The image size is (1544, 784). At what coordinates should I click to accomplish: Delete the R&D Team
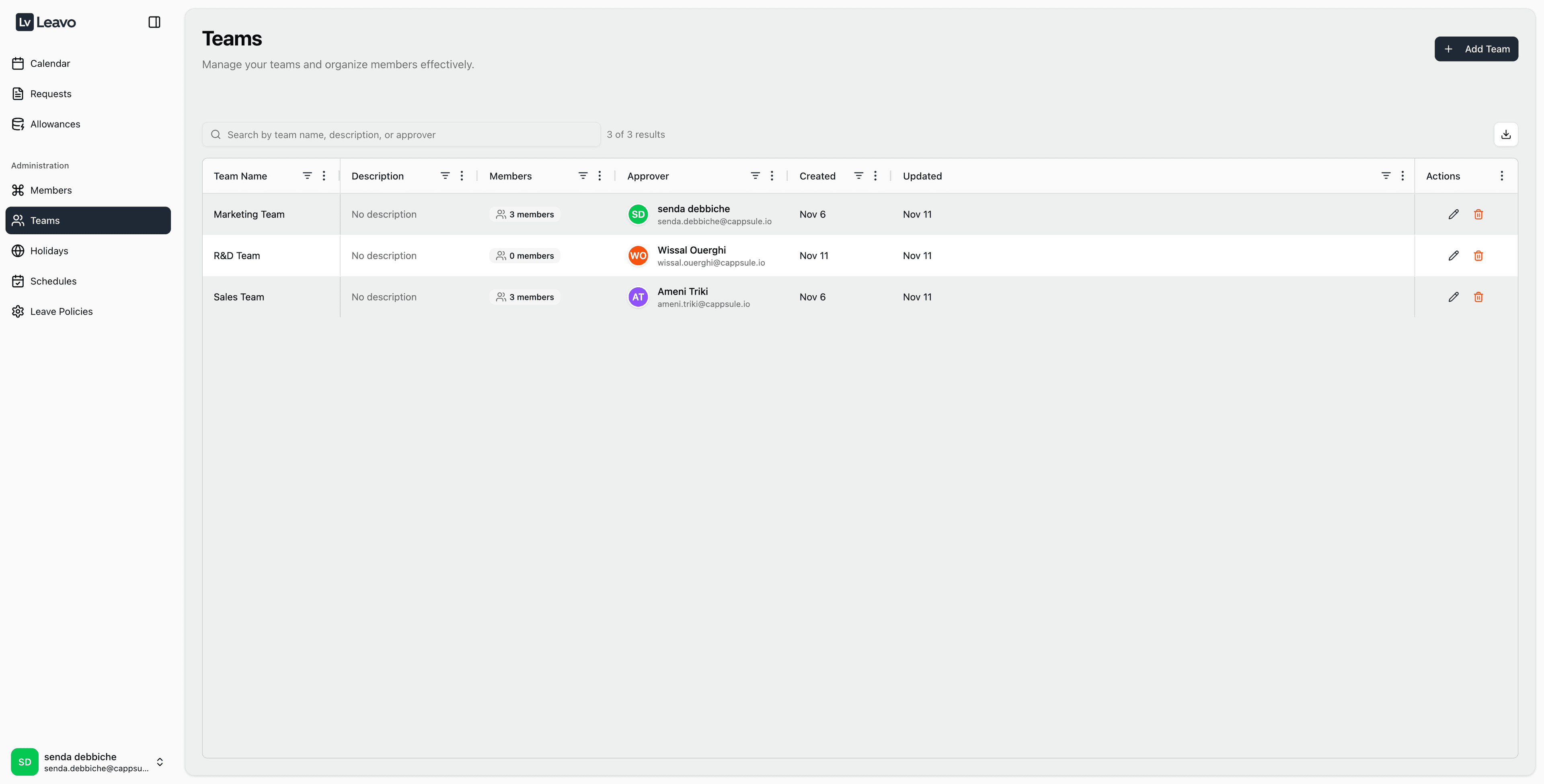tap(1478, 256)
